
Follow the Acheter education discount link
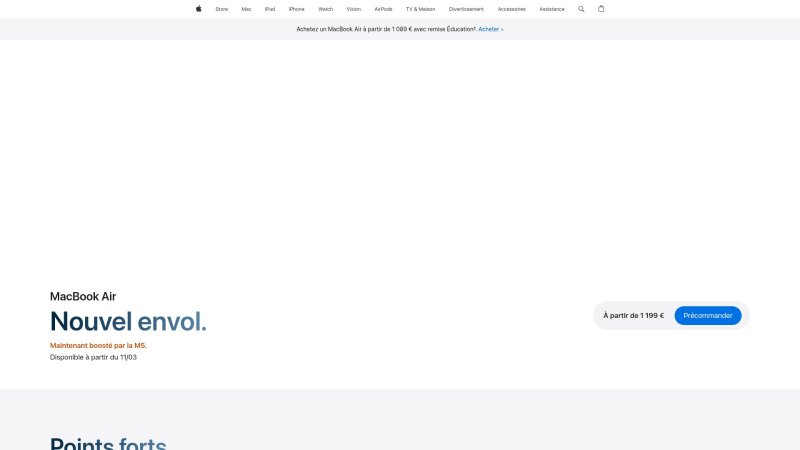point(490,29)
